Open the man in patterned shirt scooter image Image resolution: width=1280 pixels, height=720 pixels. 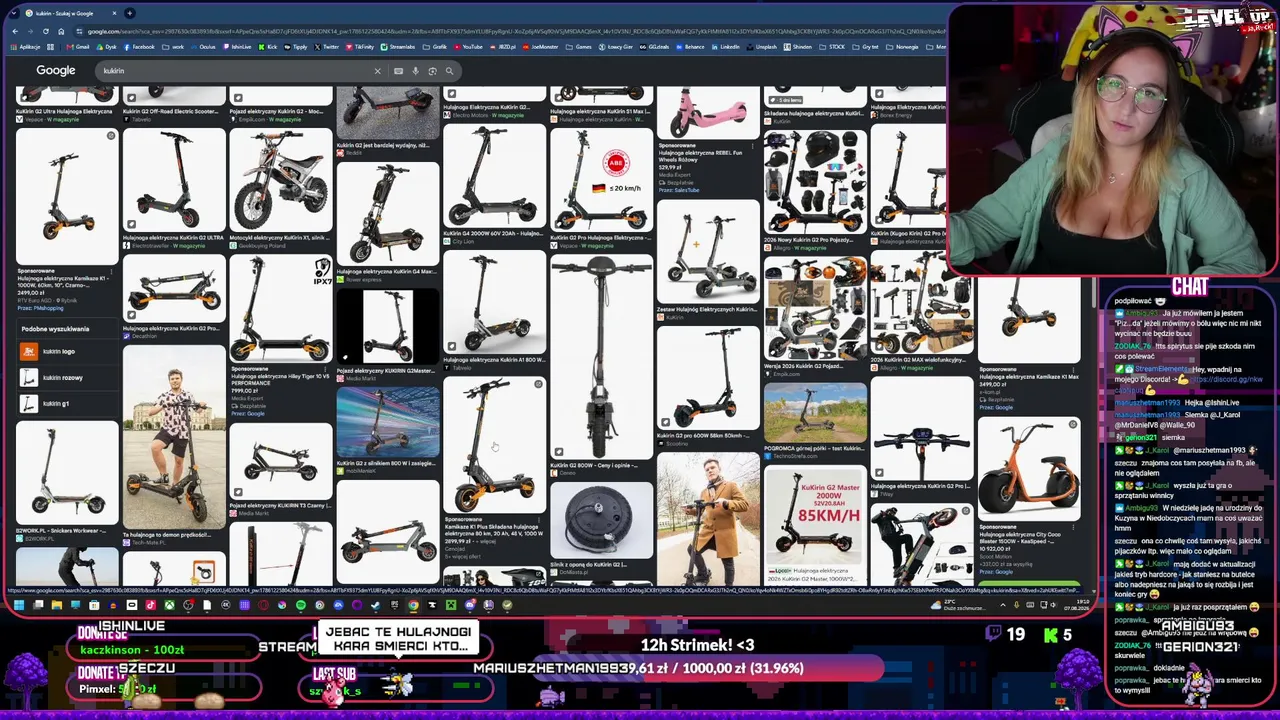tap(174, 437)
